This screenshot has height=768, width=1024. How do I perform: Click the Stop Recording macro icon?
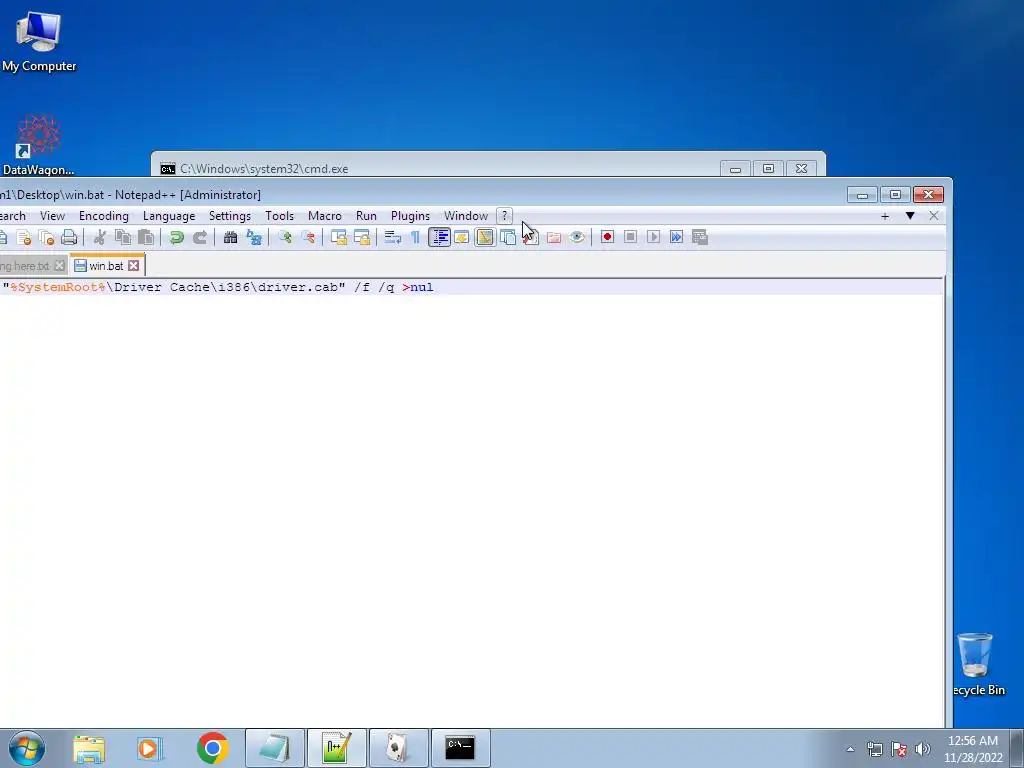[630, 237]
